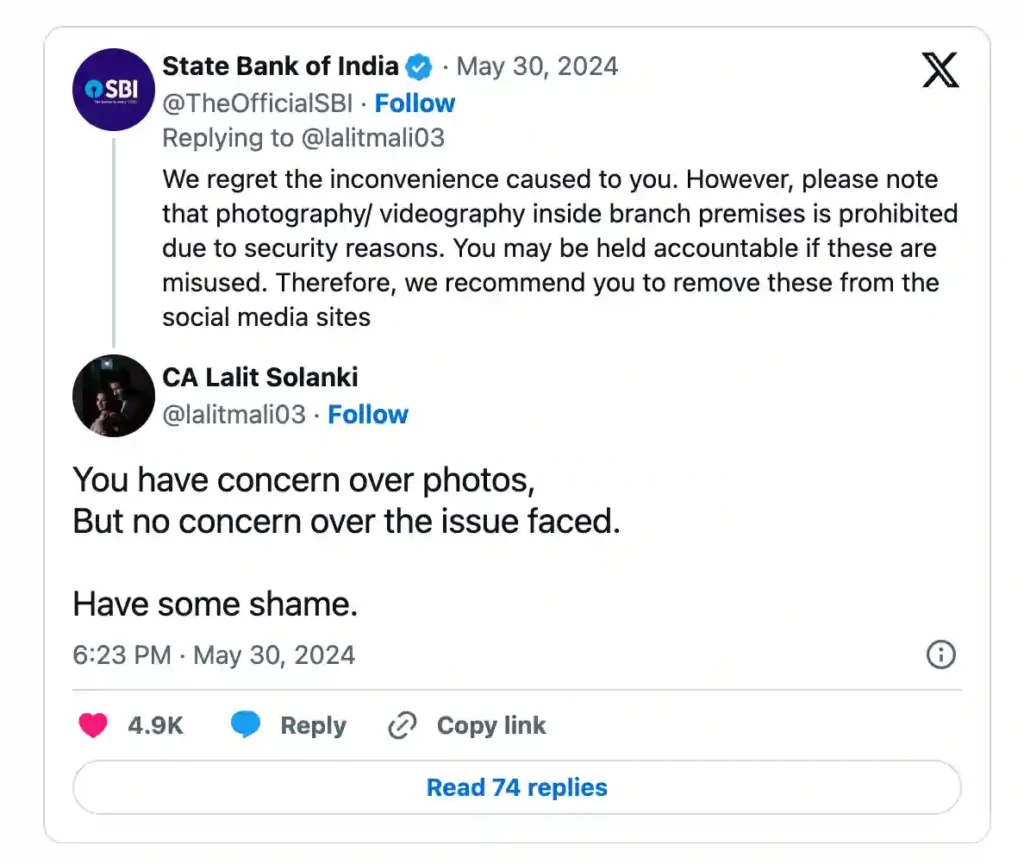Click the Copy link text
The height and width of the screenshot is (864, 1024).
[491, 725]
